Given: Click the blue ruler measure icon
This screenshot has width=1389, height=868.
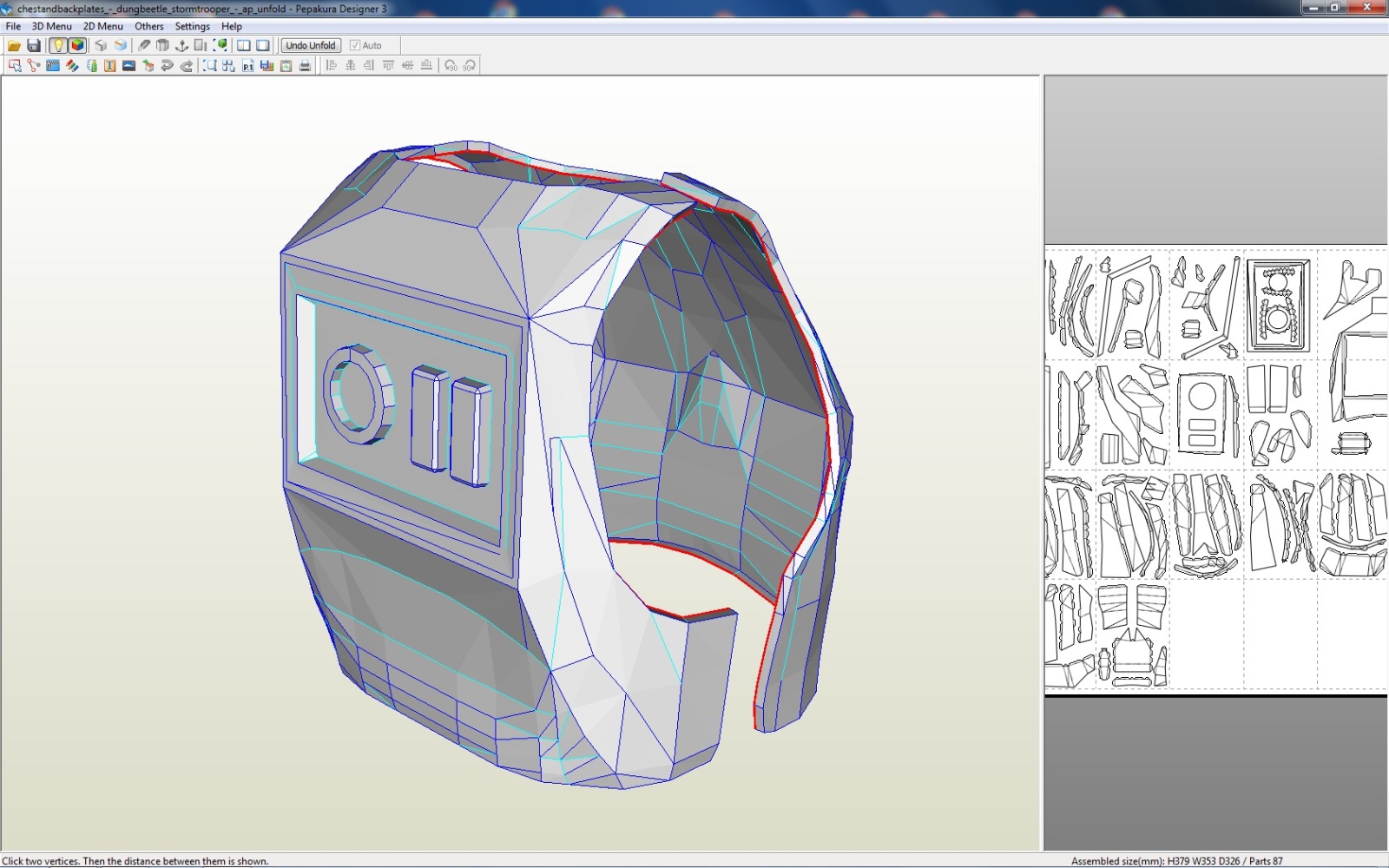Looking at the screenshot, I should click(52, 65).
